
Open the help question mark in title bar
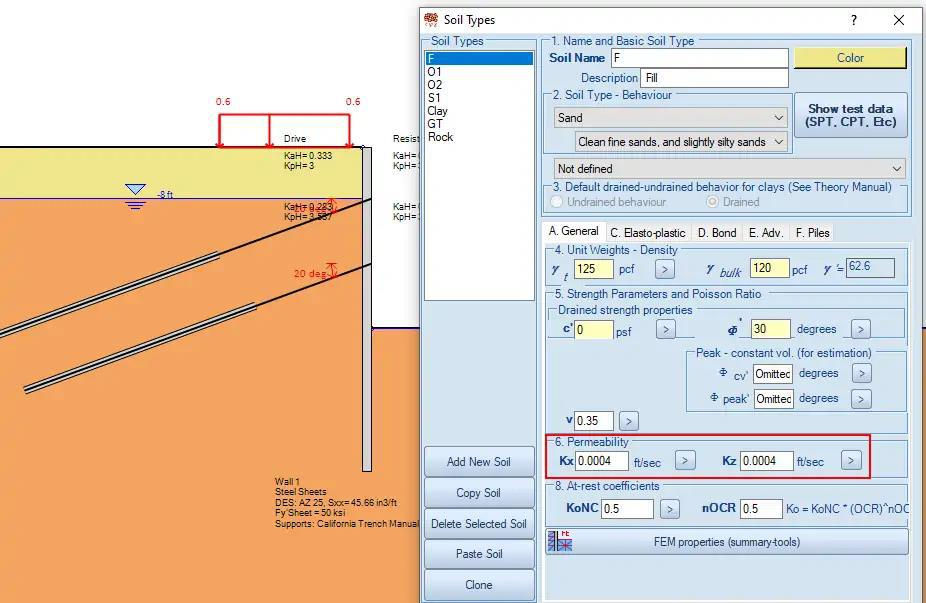[x=854, y=20]
